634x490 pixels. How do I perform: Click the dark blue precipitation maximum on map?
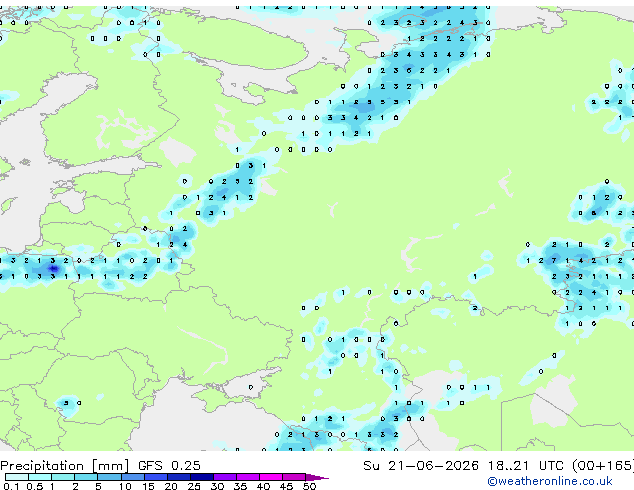coord(53,268)
